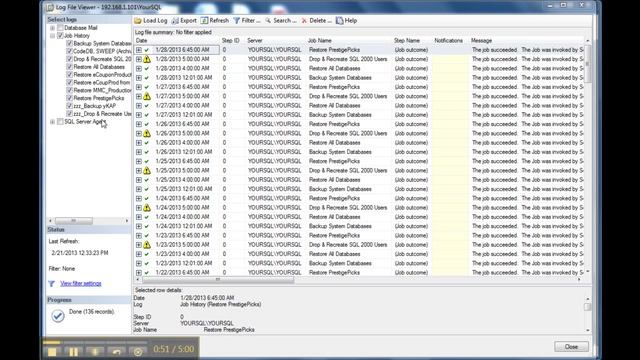Click warning icon on 1/23/2013 5:00:00 AM row
This screenshot has width=640, height=360.
point(147,244)
